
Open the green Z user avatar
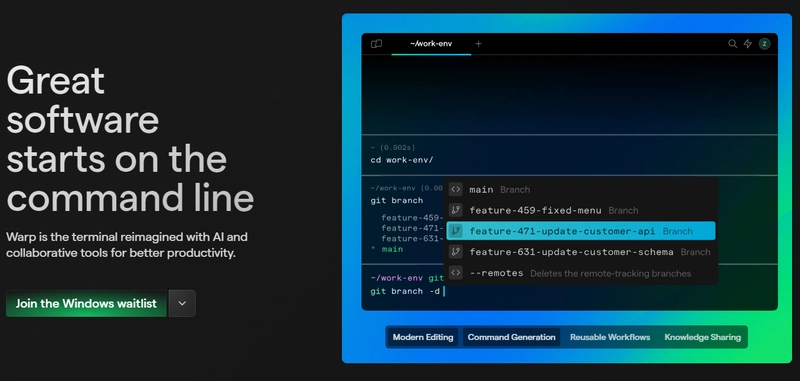(764, 44)
